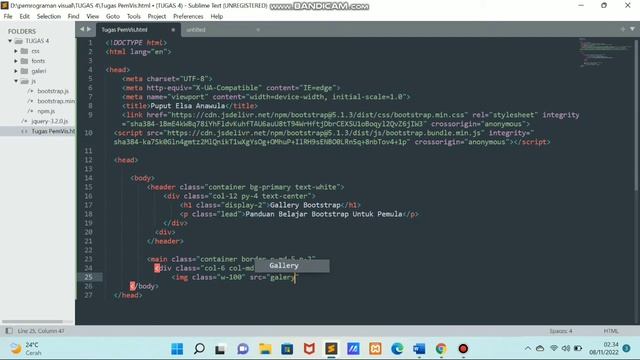The height and width of the screenshot is (360, 640).
Task: Click the editor vertical scrollbar
Action: coord(636,114)
